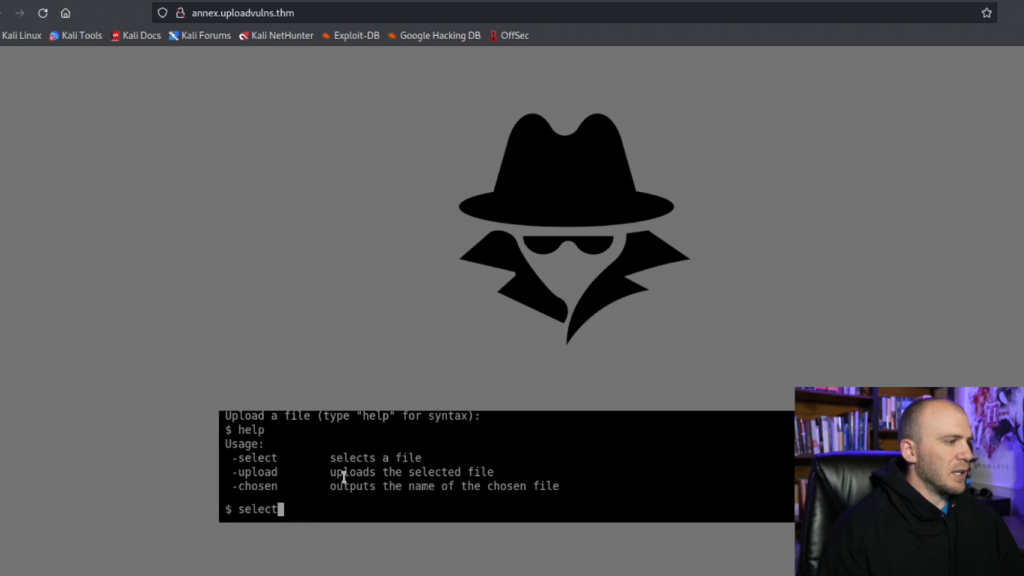Open the Exploit-DB bookmark
Screen dimensions: 1024x576
click(351, 35)
